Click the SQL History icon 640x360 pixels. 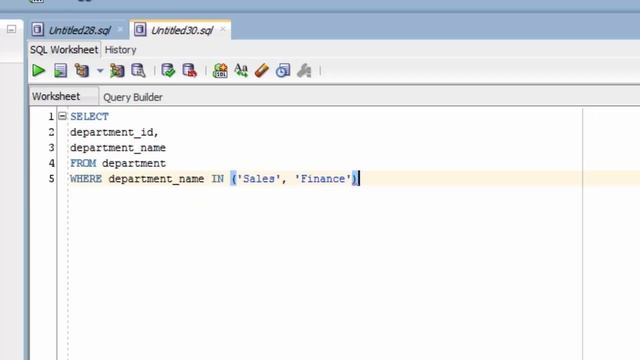coord(283,71)
